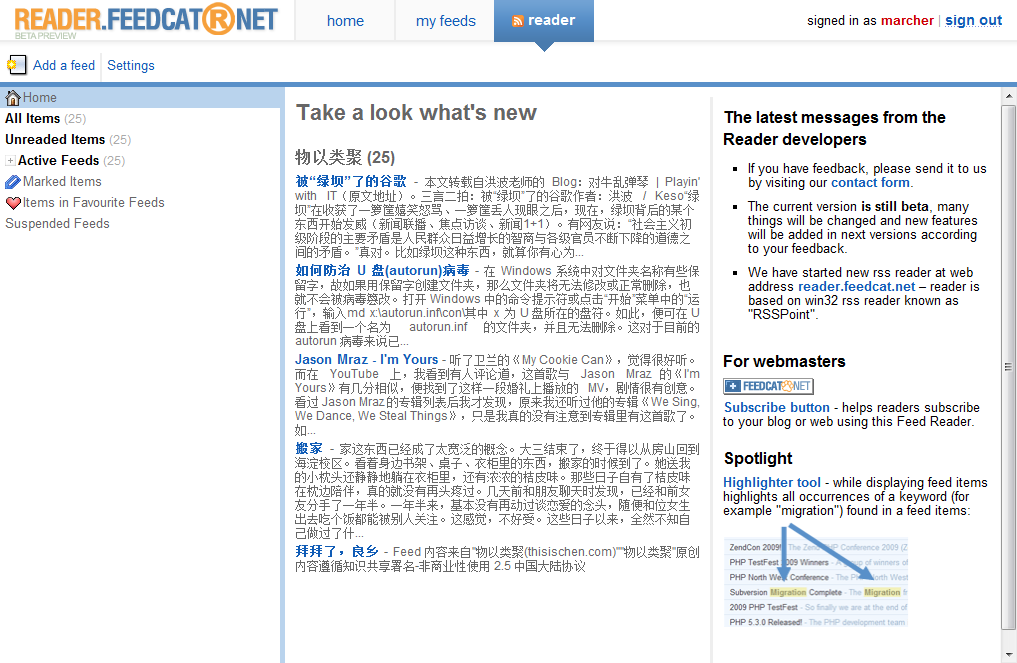Viewport: 1017px width, 663px height.
Task: Click the Add a feed star icon
Action: point(16,65)
